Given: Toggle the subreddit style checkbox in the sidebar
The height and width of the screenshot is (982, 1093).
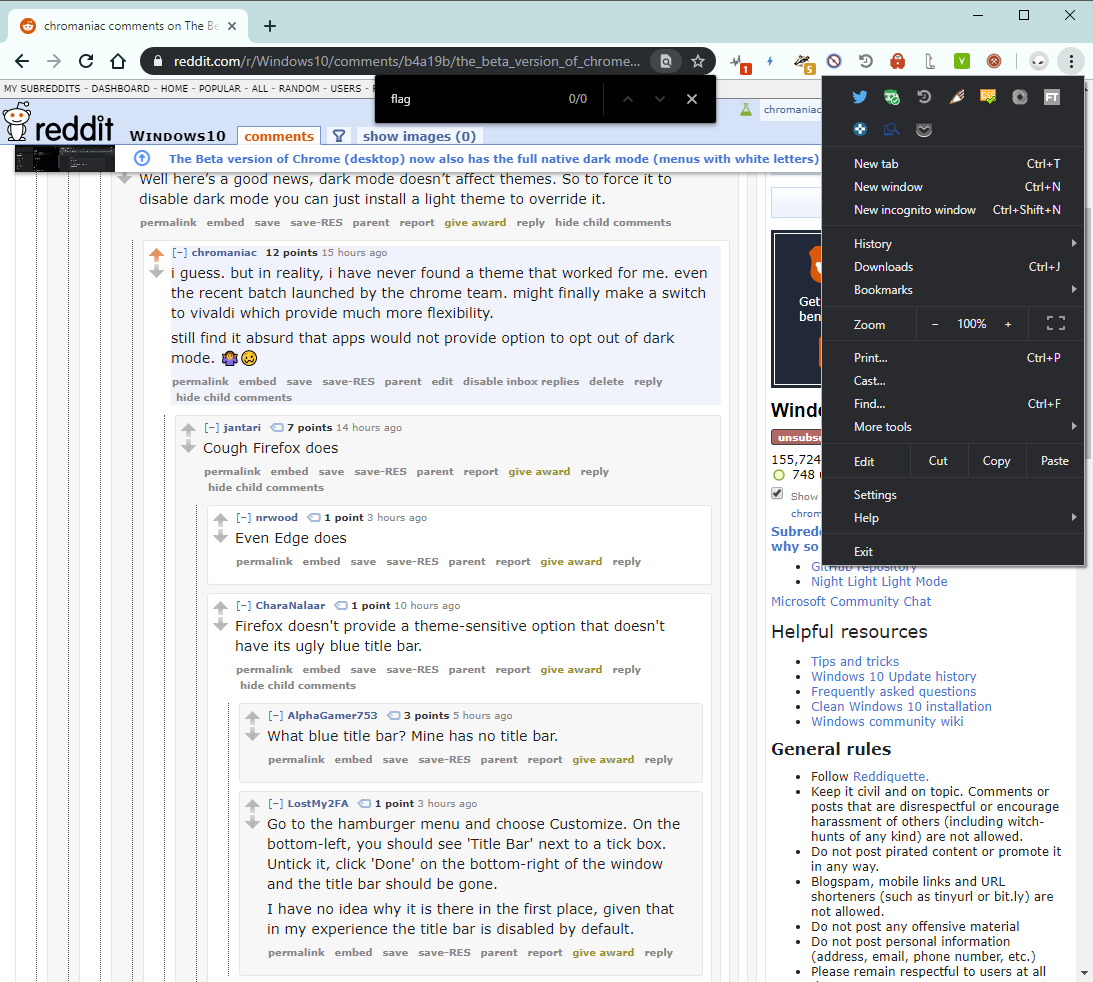Looking at the screenshot, I should 777,494.
